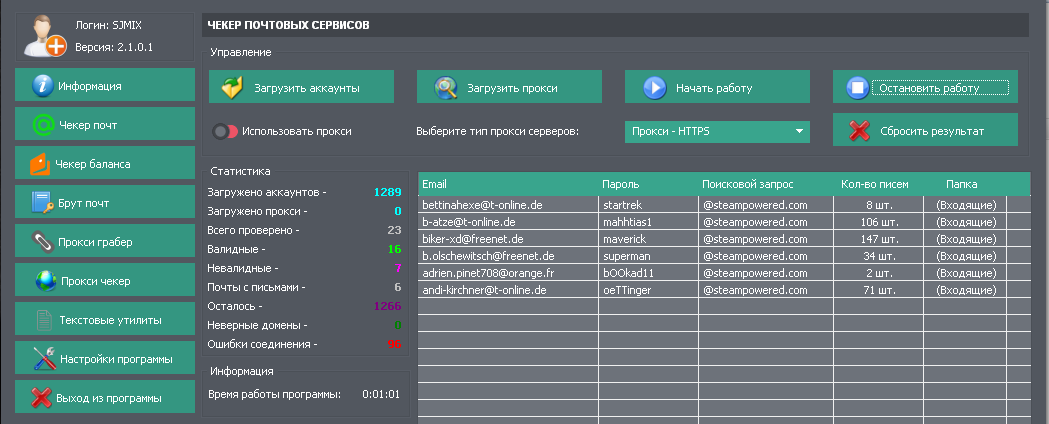
Task: Open the Прокси - HTTPS dropdown
Action: pyautogui.click(x=716, y=131)
